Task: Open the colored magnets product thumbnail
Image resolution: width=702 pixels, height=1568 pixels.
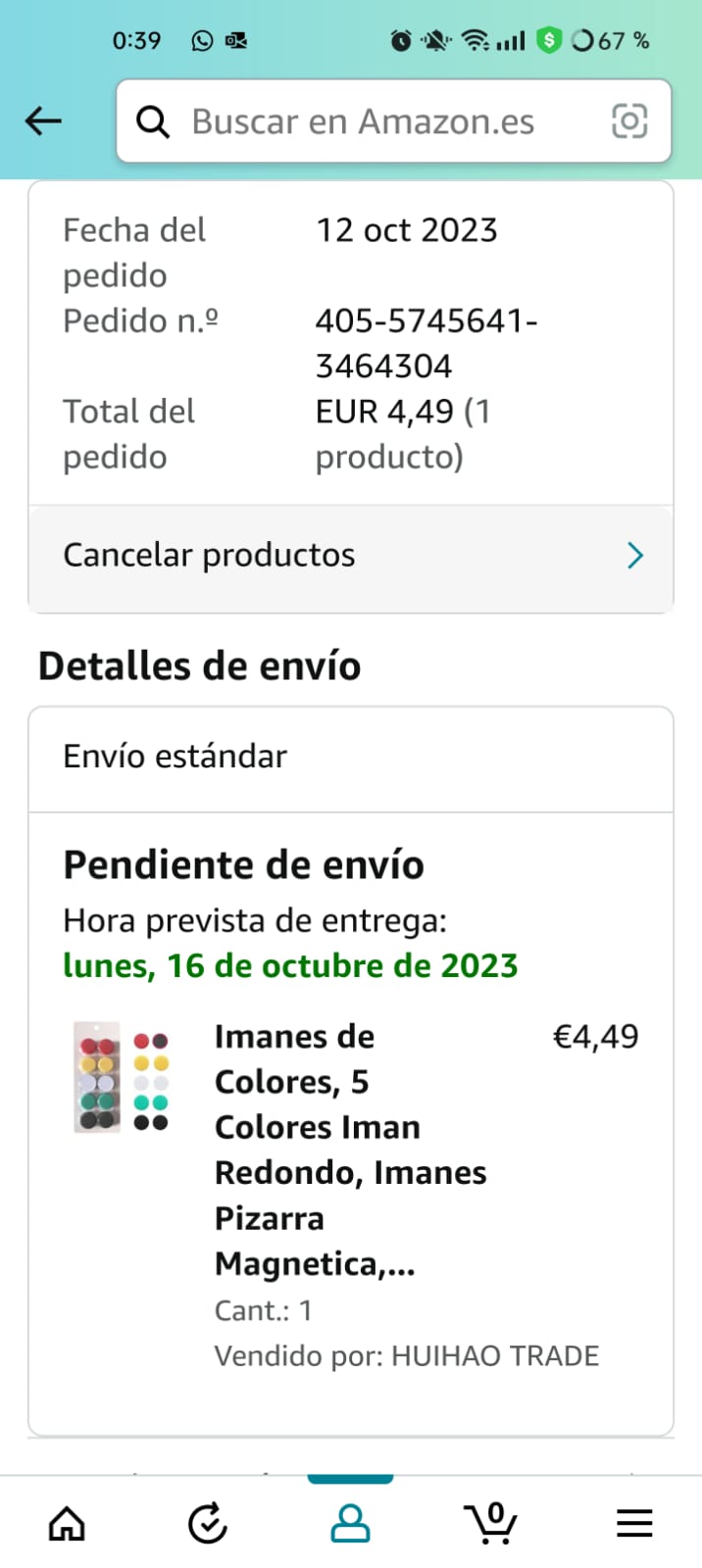Action: (x=123, y=1078)
